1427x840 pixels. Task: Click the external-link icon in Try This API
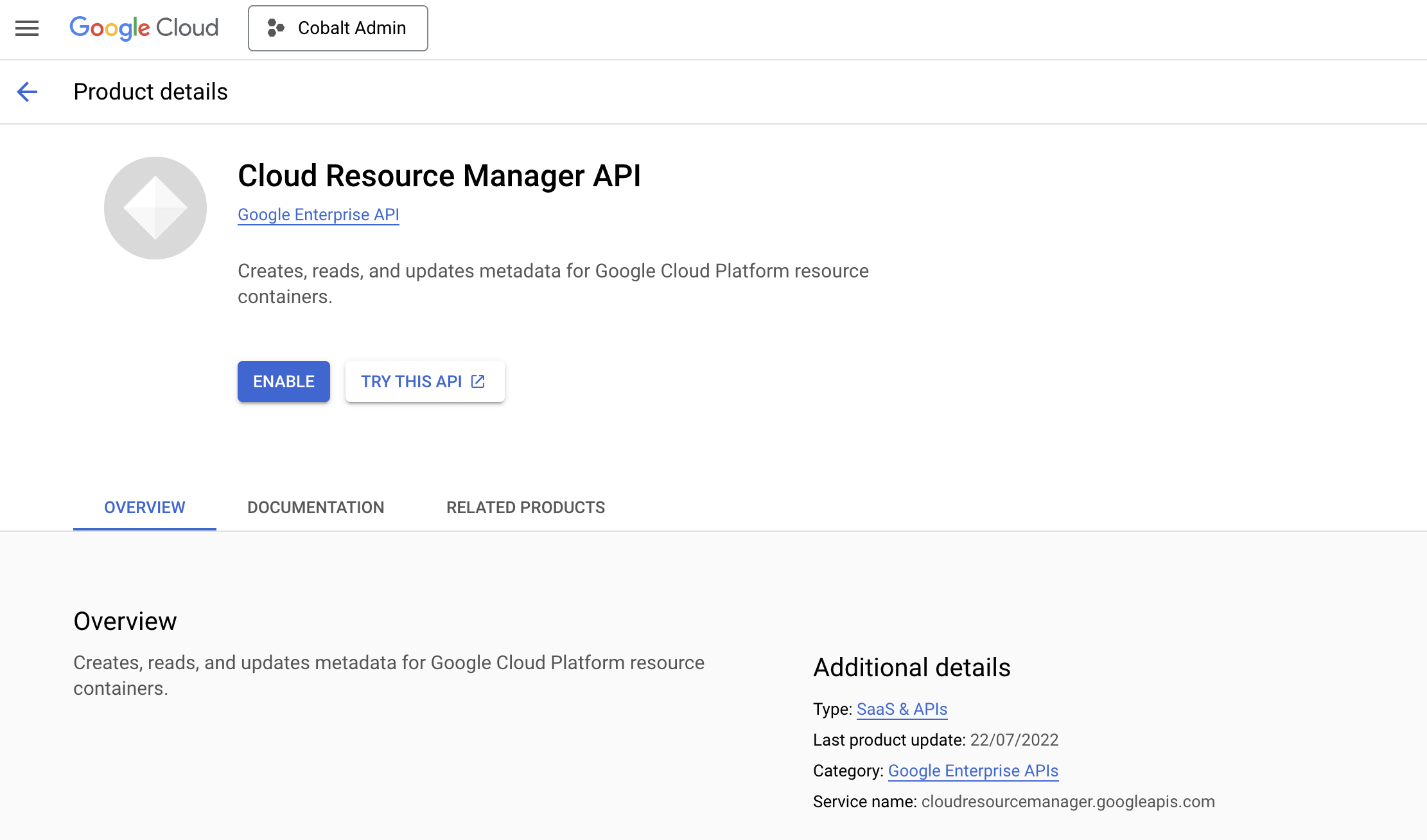pyautogui.click(x=478, y=381)
